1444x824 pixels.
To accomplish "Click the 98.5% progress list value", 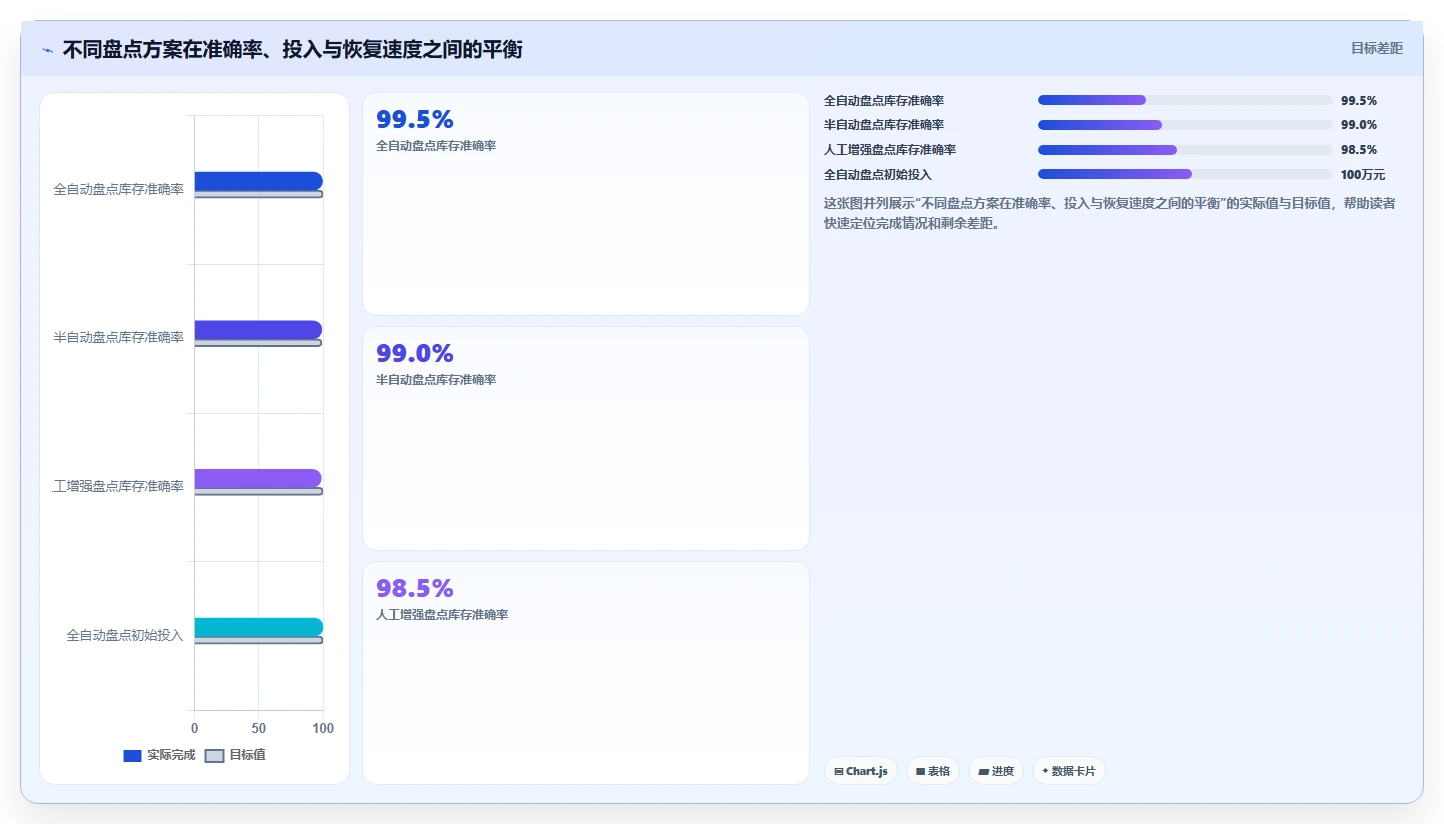I will click(x=1359, y=150).
